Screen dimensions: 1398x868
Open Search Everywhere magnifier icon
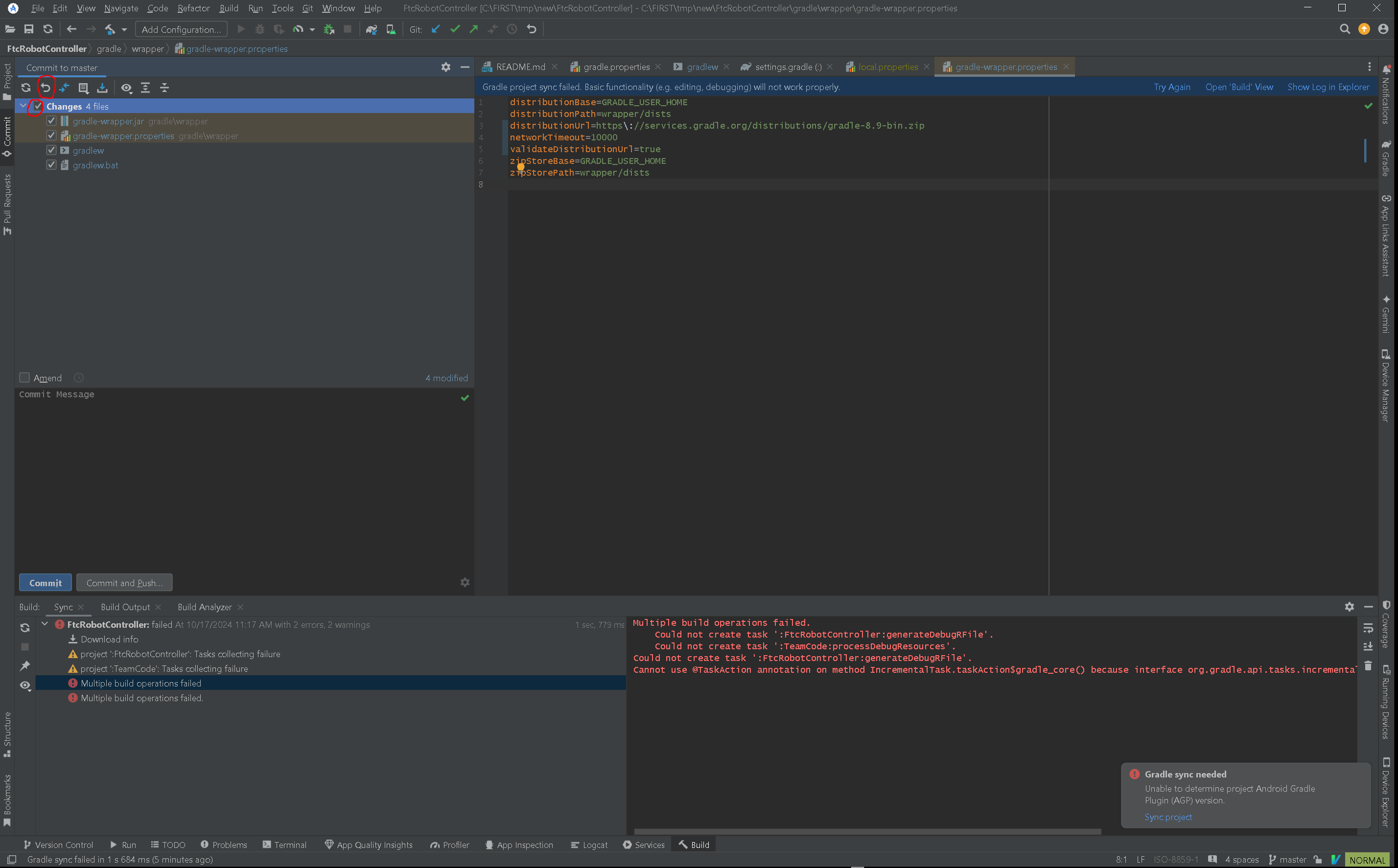point(1345,29)
